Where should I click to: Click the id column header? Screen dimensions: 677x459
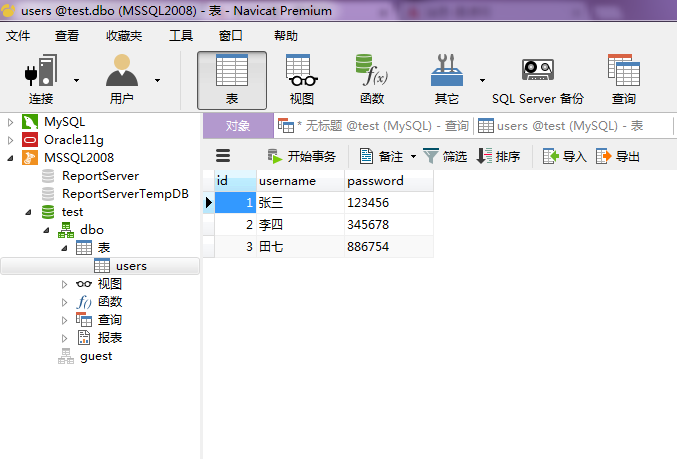click(235, 180)
